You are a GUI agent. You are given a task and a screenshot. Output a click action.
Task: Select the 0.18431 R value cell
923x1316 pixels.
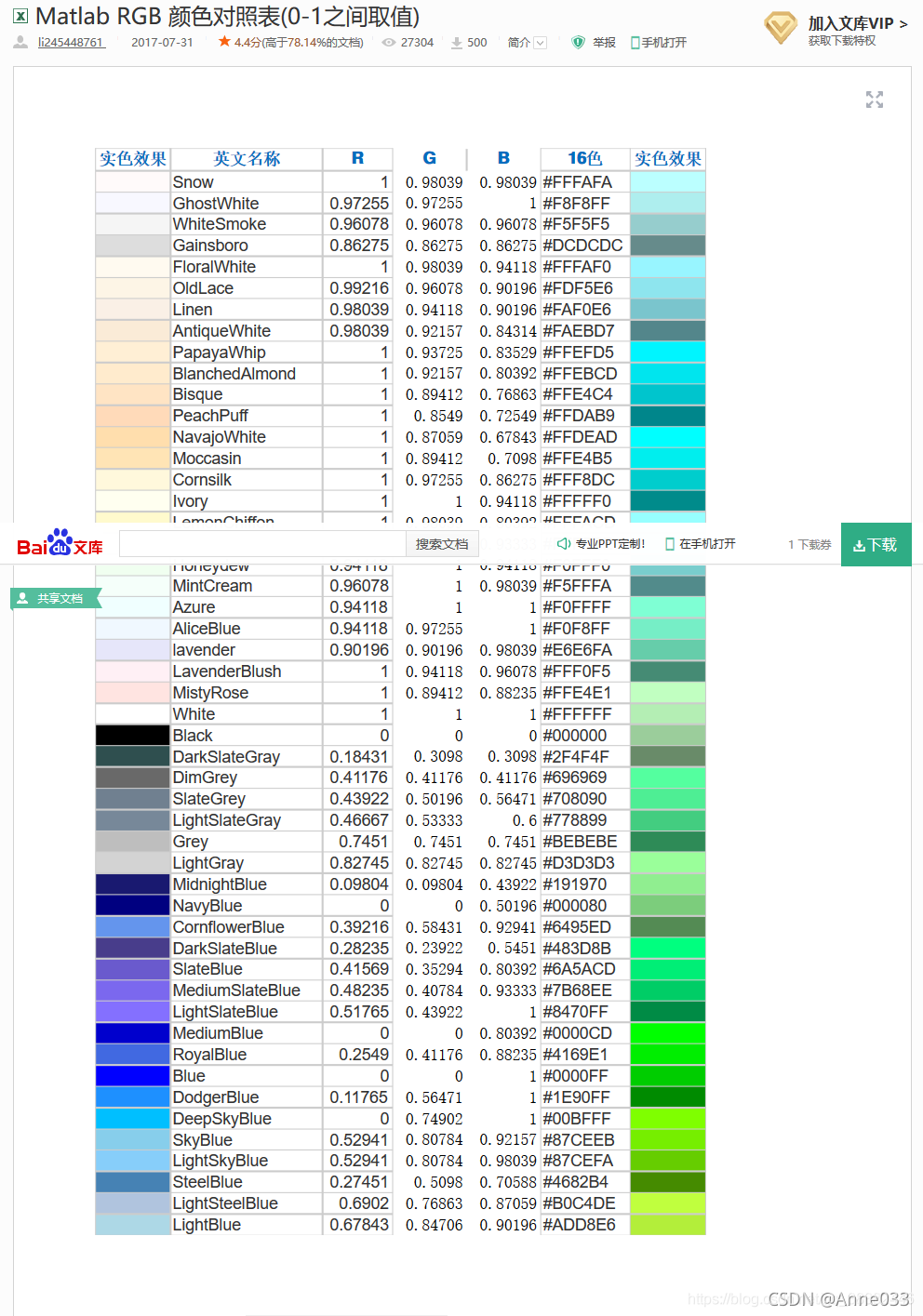[357, 756]
